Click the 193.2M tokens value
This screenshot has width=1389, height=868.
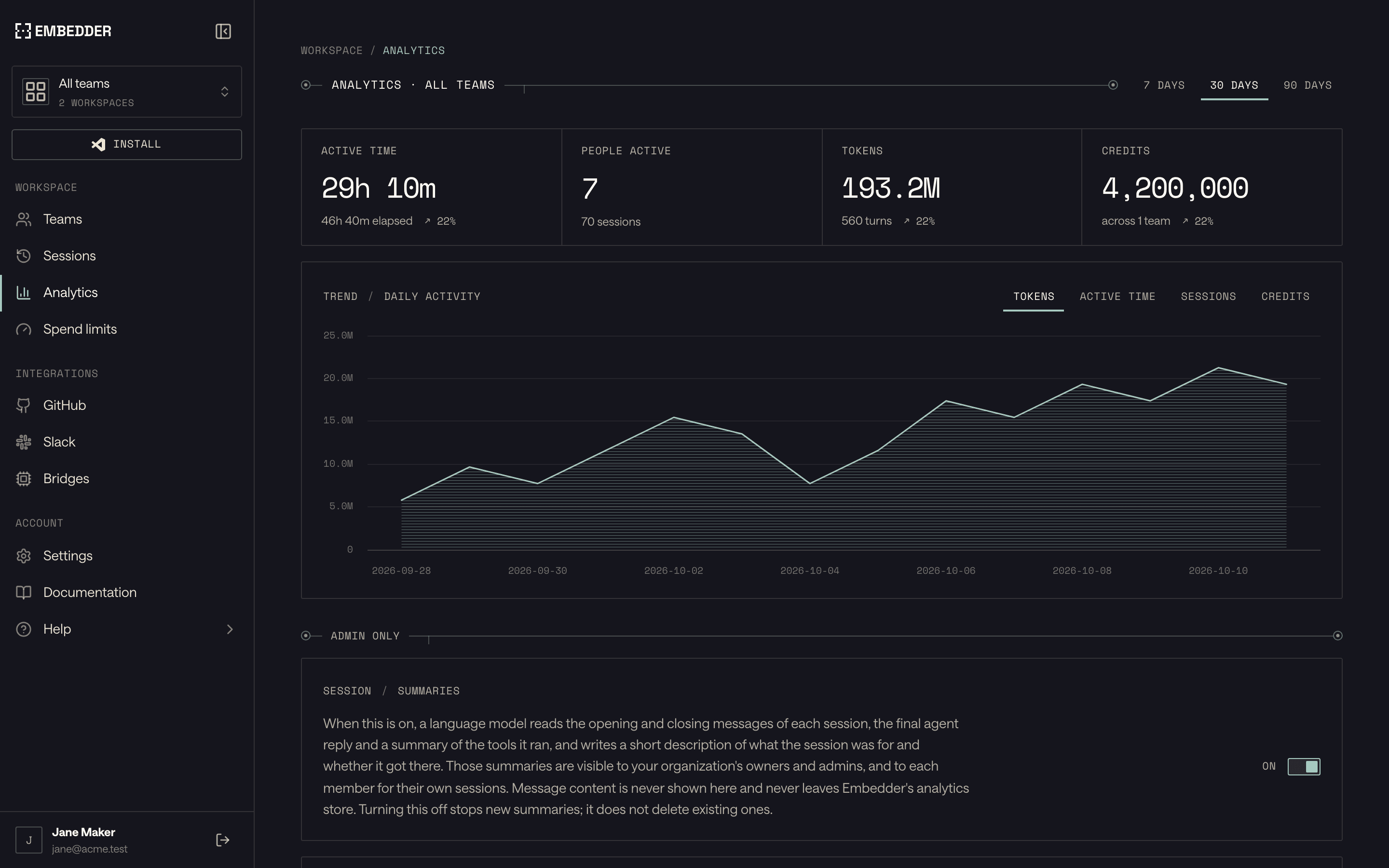(891, 188)
